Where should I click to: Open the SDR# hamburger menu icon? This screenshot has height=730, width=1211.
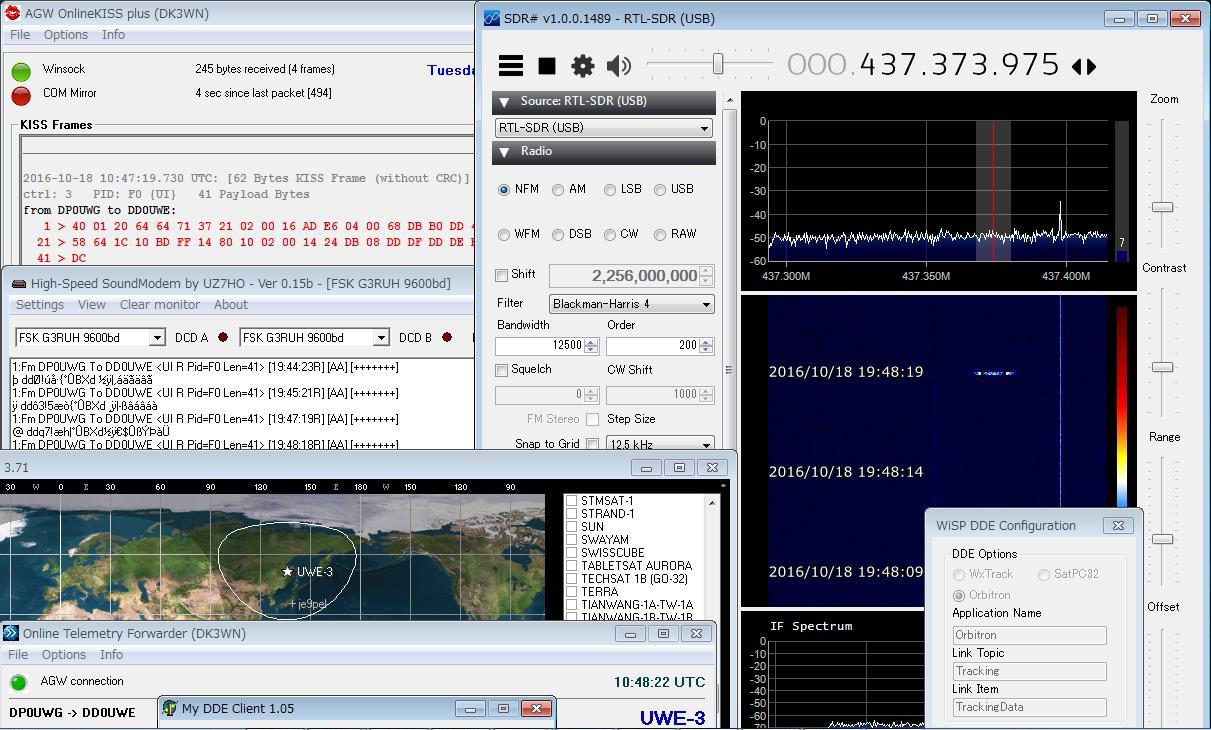511,66
